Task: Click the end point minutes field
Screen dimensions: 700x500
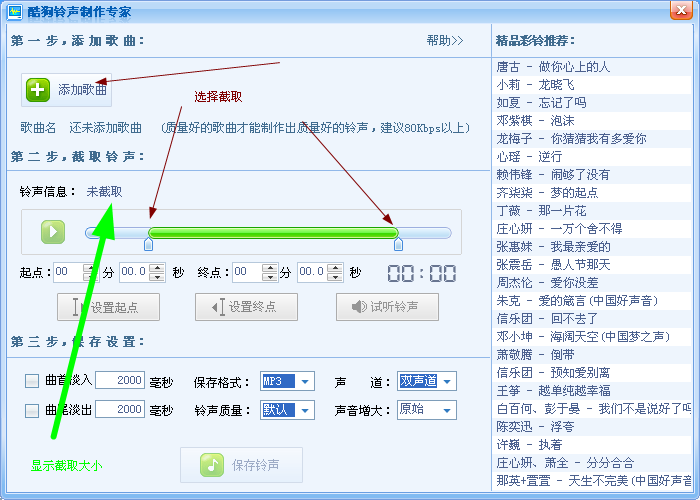Action: [x=247, y=272]
